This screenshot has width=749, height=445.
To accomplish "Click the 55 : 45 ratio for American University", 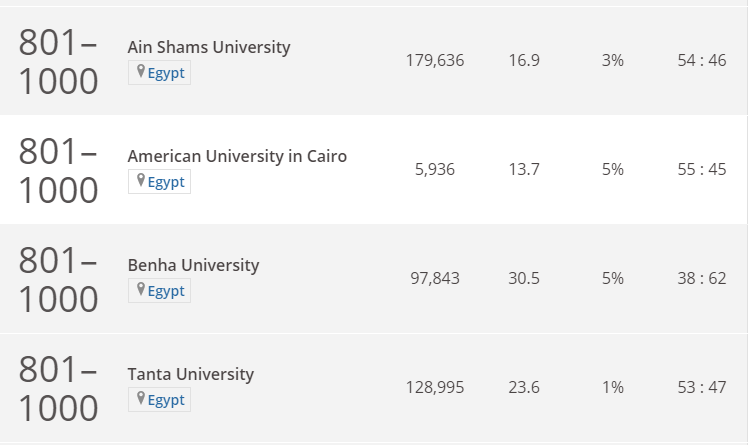I will point(702,170).
